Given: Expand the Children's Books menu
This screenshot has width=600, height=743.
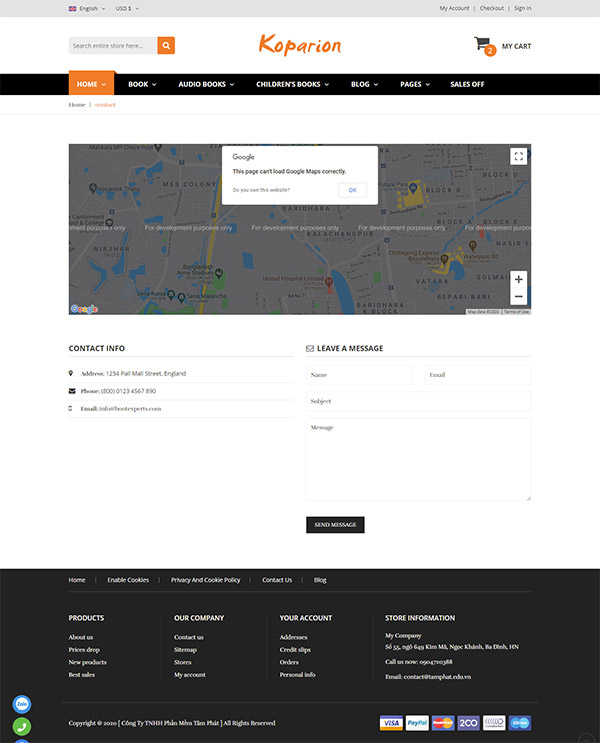Looking at the screenshot, I should (292, 84).
